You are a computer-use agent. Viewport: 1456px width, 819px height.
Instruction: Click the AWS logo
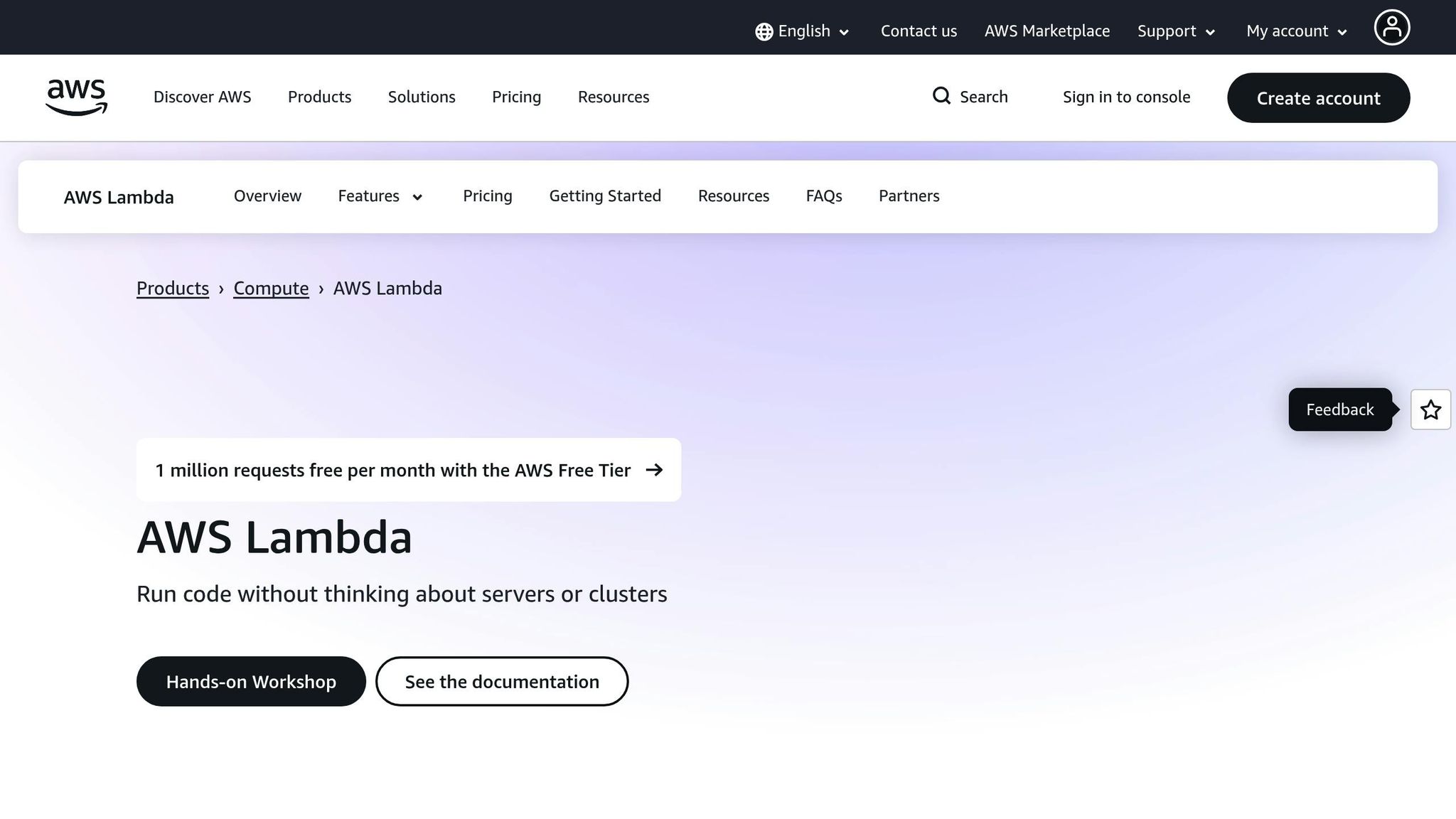76,97
